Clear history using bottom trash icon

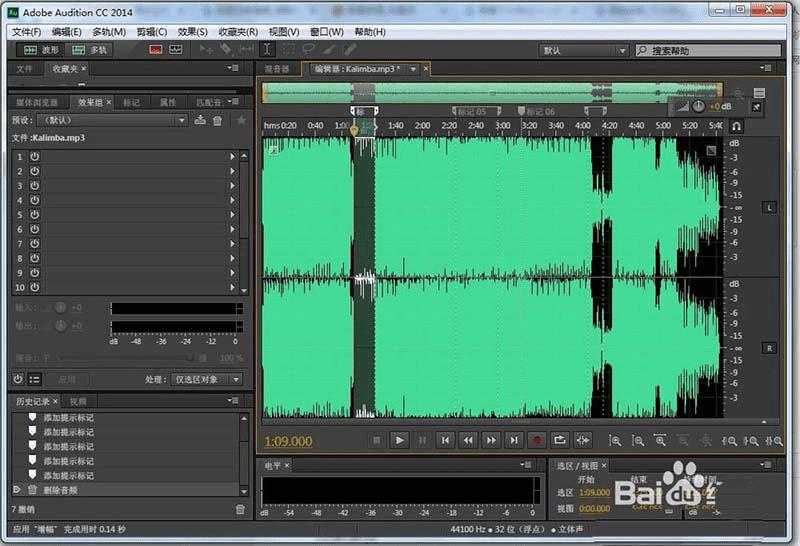(240, 509)
